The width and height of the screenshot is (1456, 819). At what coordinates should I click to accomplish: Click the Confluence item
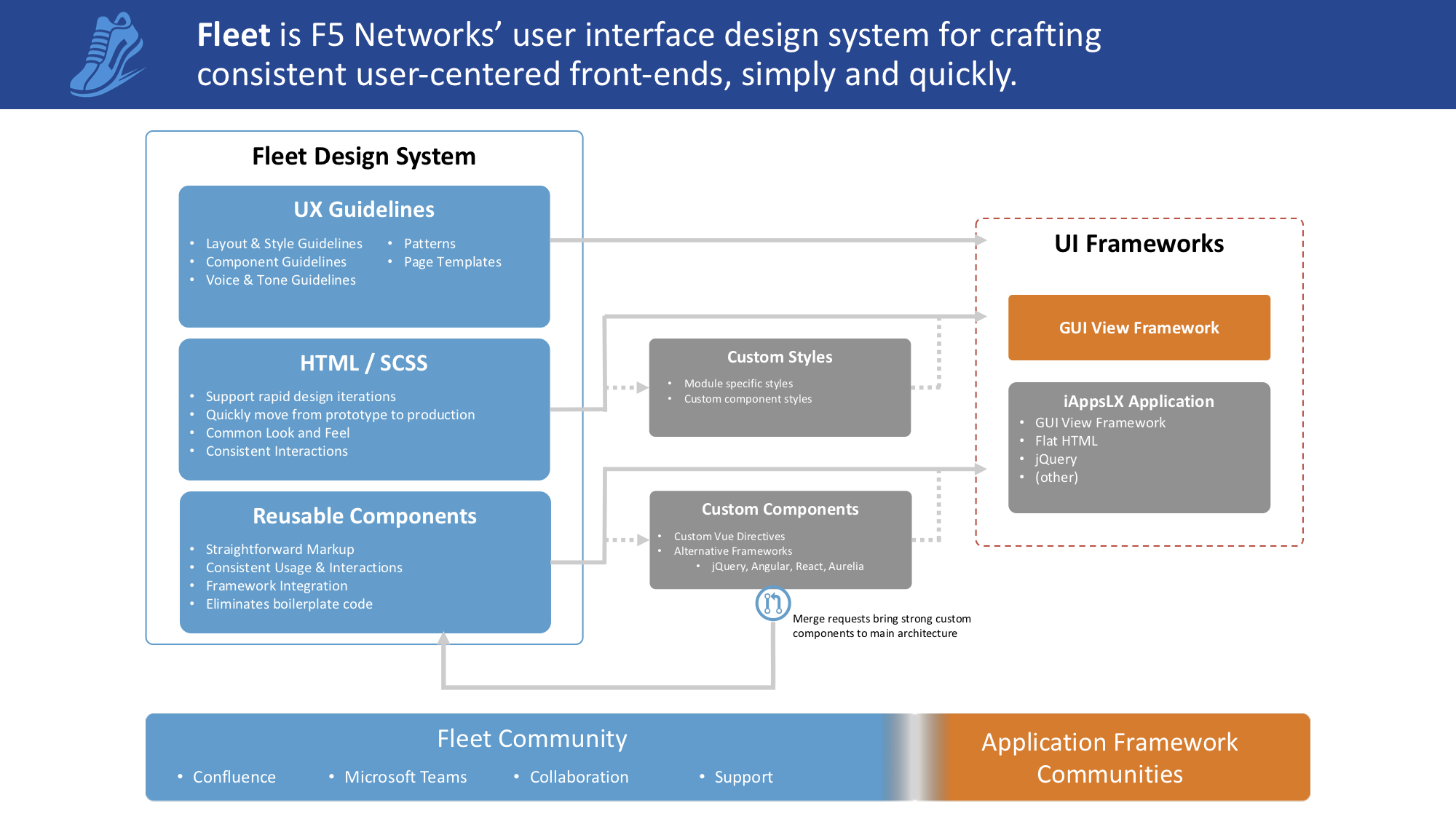[x=234, y=777]
